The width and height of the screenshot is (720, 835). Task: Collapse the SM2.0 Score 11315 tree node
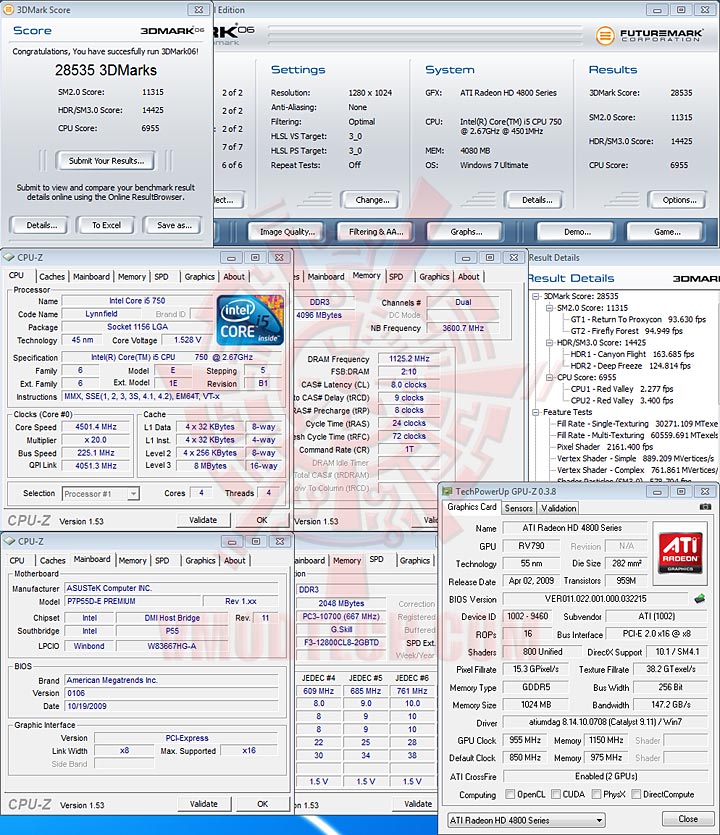(x=550, y=308)
